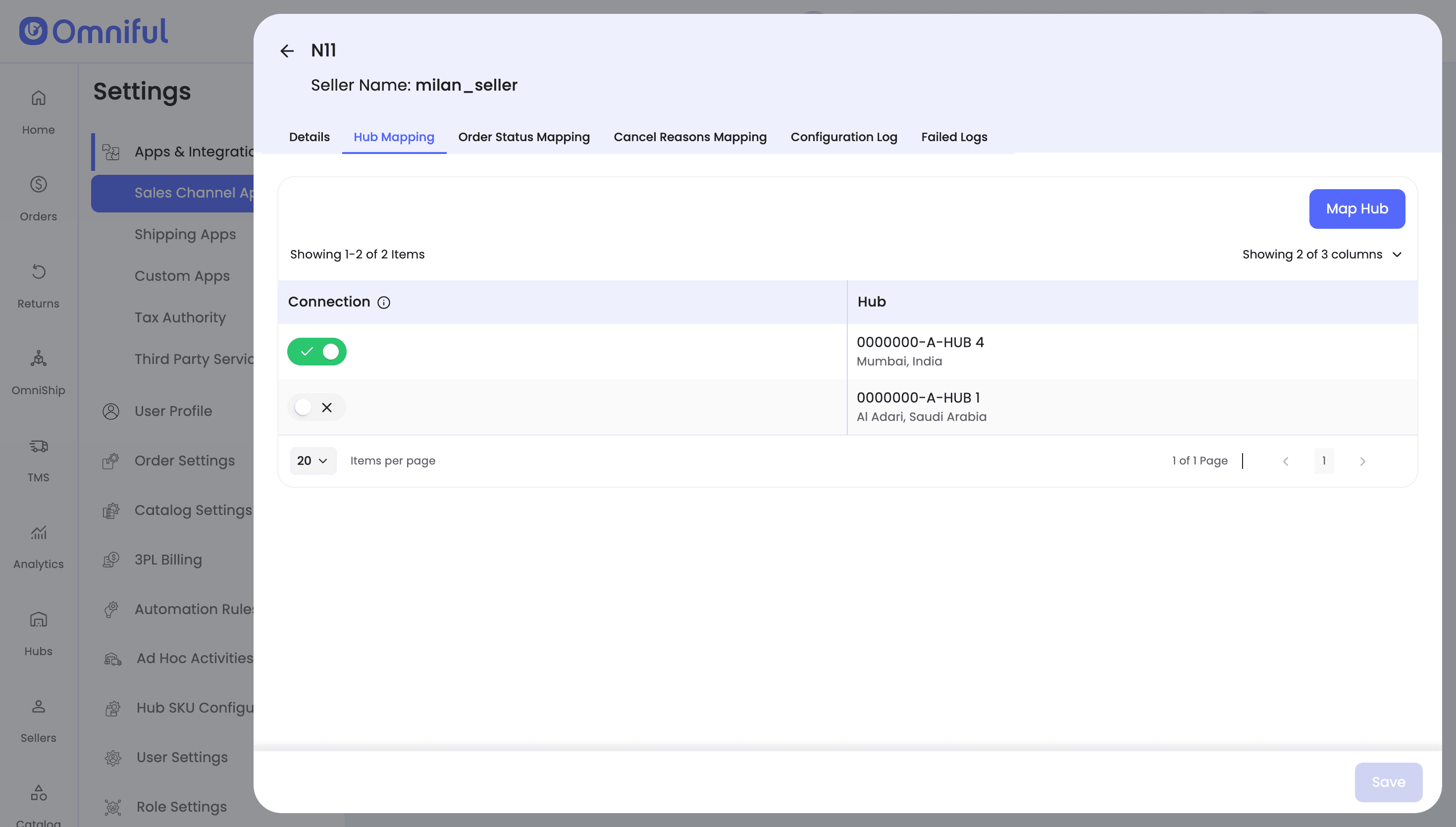Open the Configuration Log tab
This screenshot has width=1456, height=827.
pyautogui.click(x=843, y=137)
